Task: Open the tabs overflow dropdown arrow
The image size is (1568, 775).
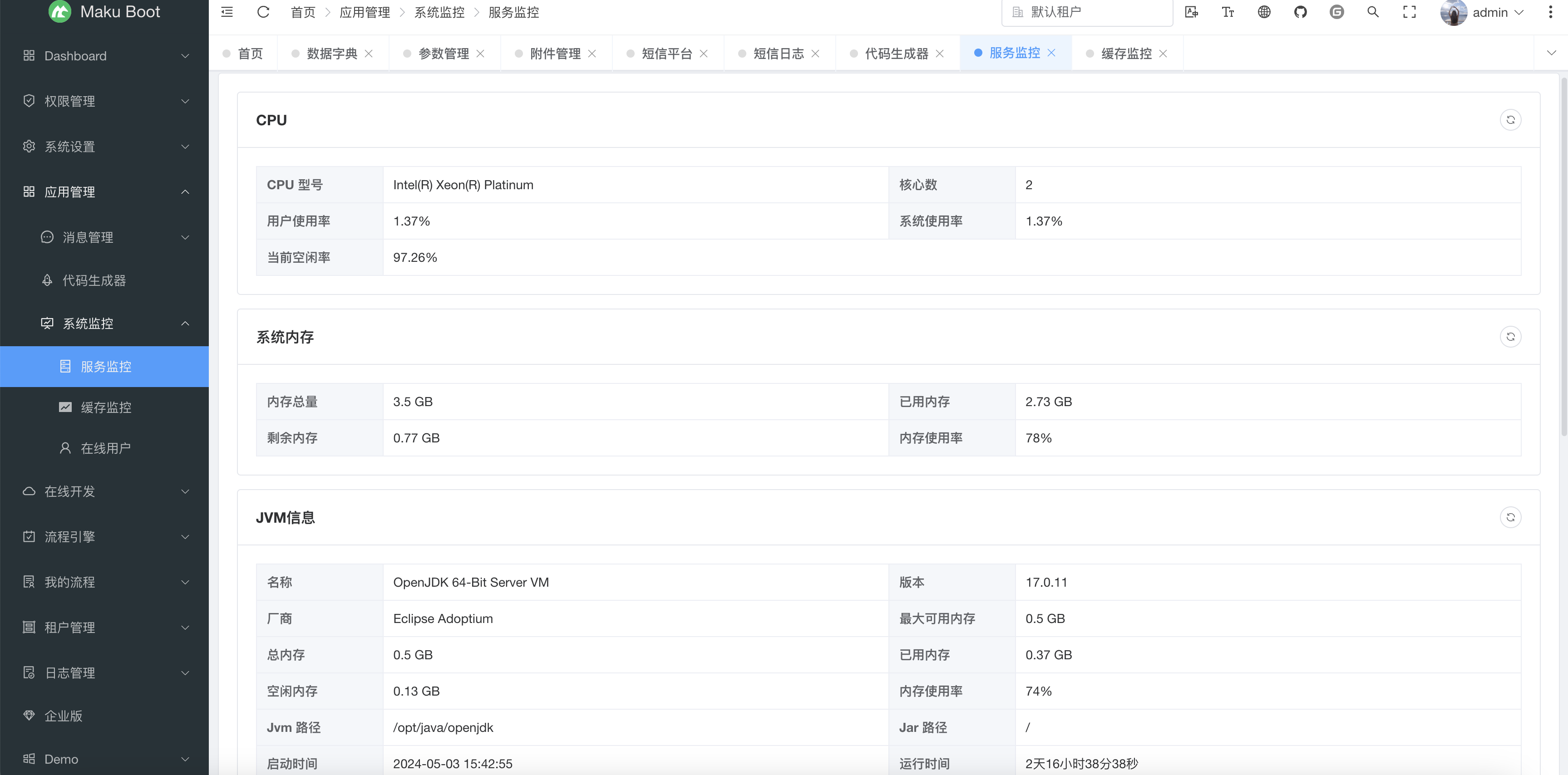Action: coord(1551,53)
